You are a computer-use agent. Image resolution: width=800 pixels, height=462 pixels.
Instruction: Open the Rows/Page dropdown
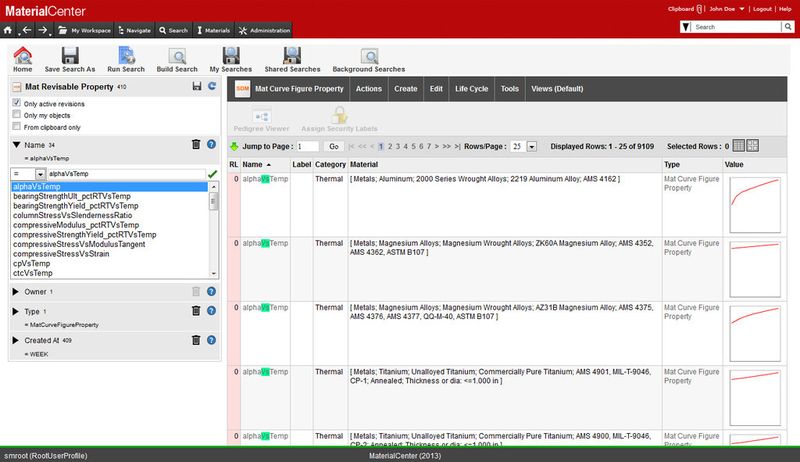[532, 146]
